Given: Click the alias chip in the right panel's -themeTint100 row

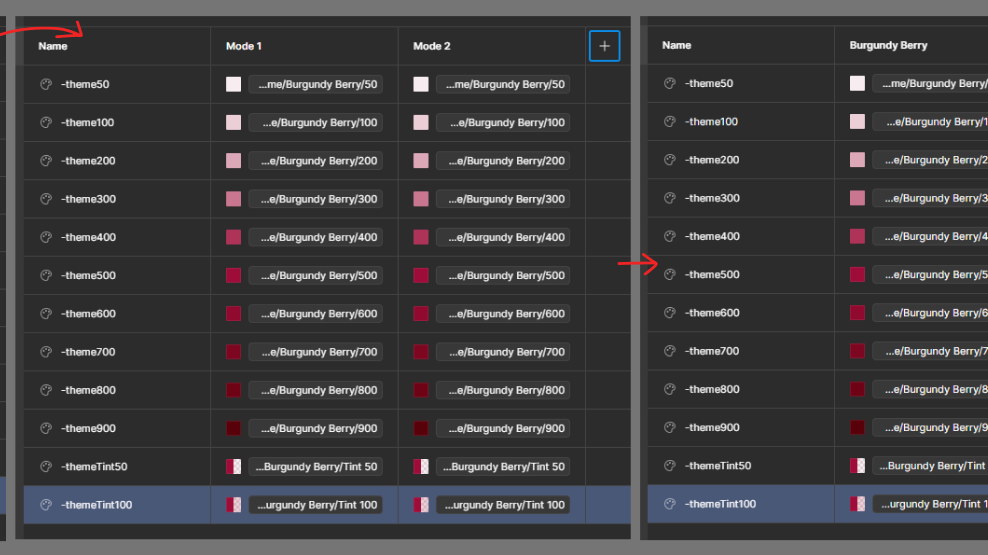Looking at the screenshot, I should 931,504.
